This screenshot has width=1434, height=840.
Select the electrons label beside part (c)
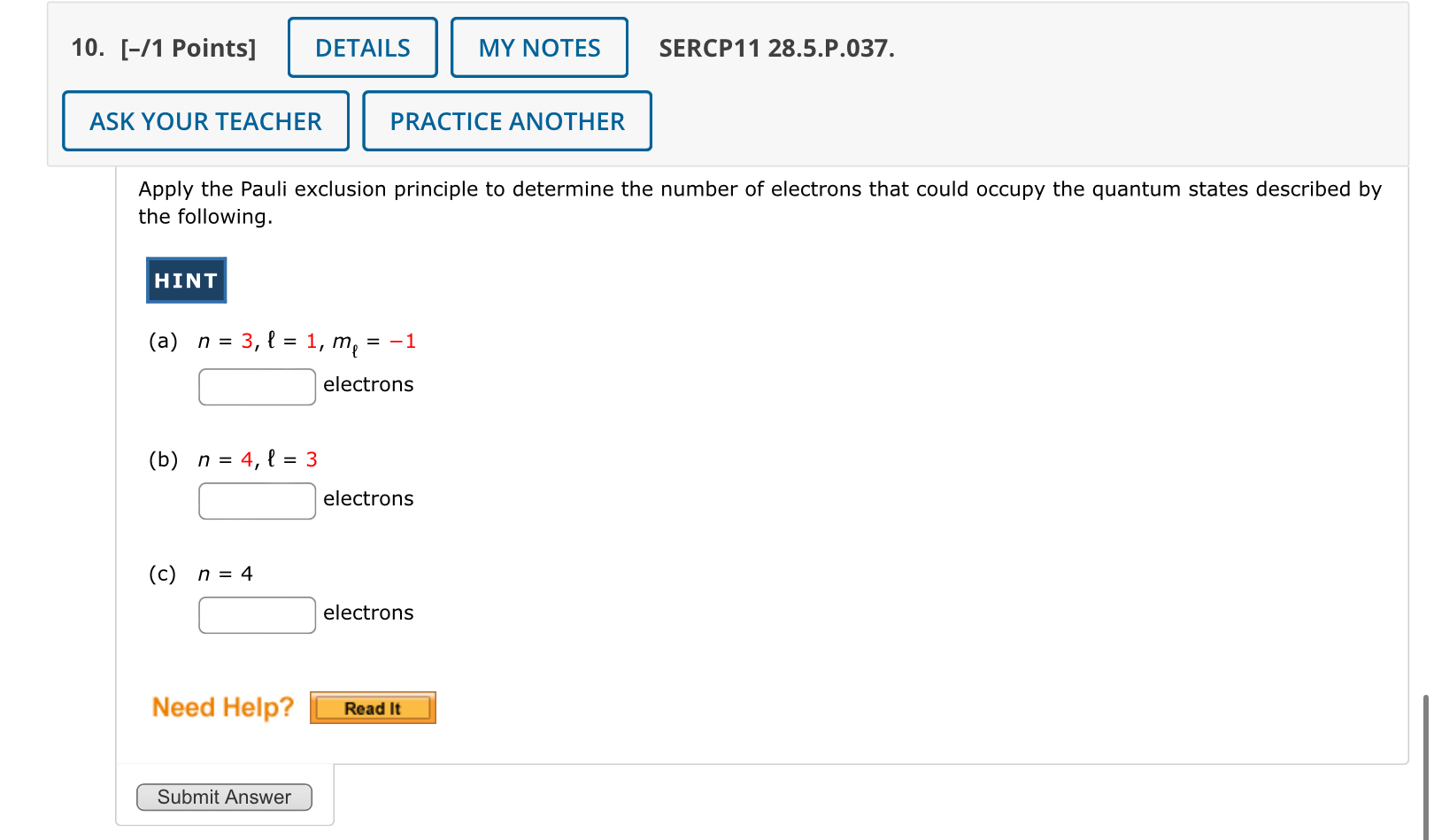[368, 613]
